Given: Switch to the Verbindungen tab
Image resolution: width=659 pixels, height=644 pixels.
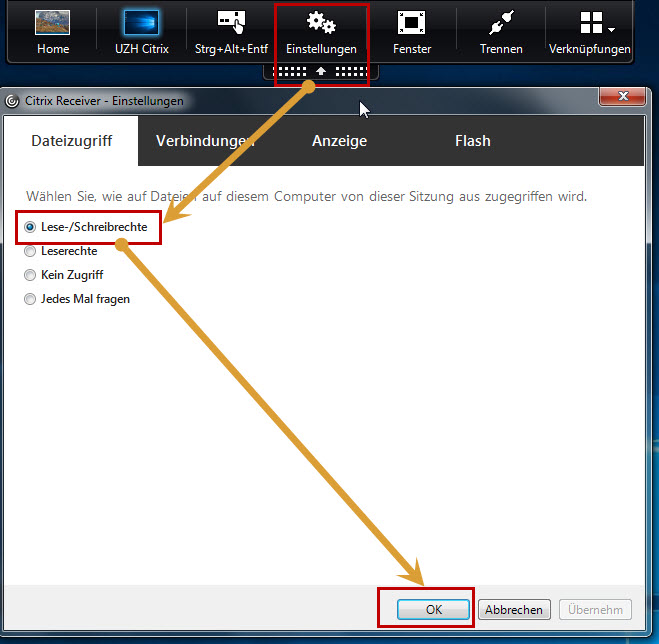Looking at the screenshot, I should tap(205, 141).
